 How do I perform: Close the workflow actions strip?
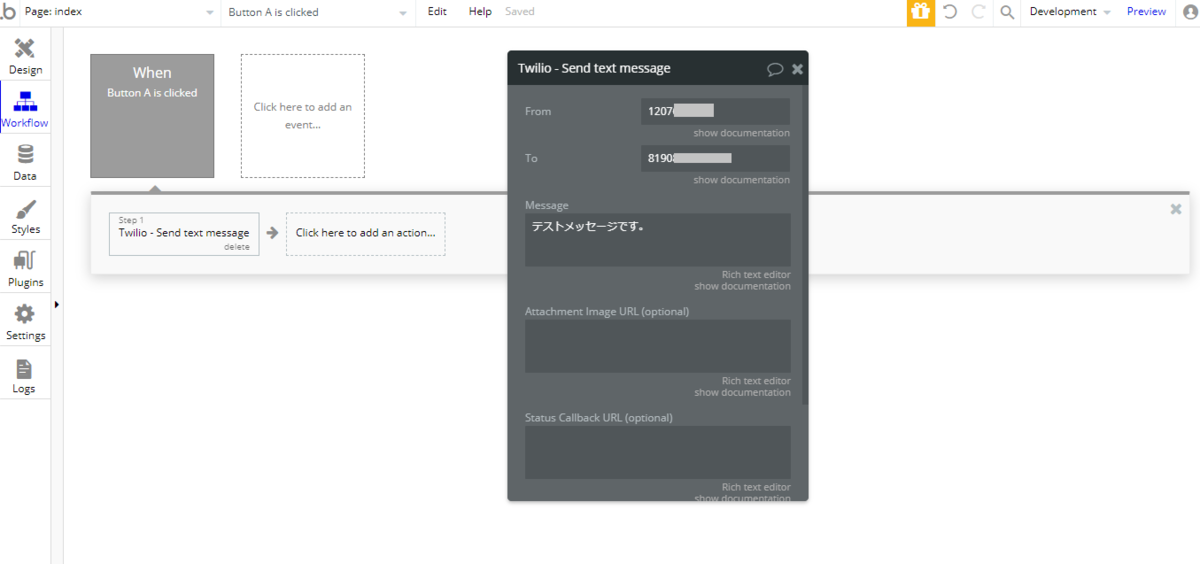pyautogui.click(x=1176, y=209)
